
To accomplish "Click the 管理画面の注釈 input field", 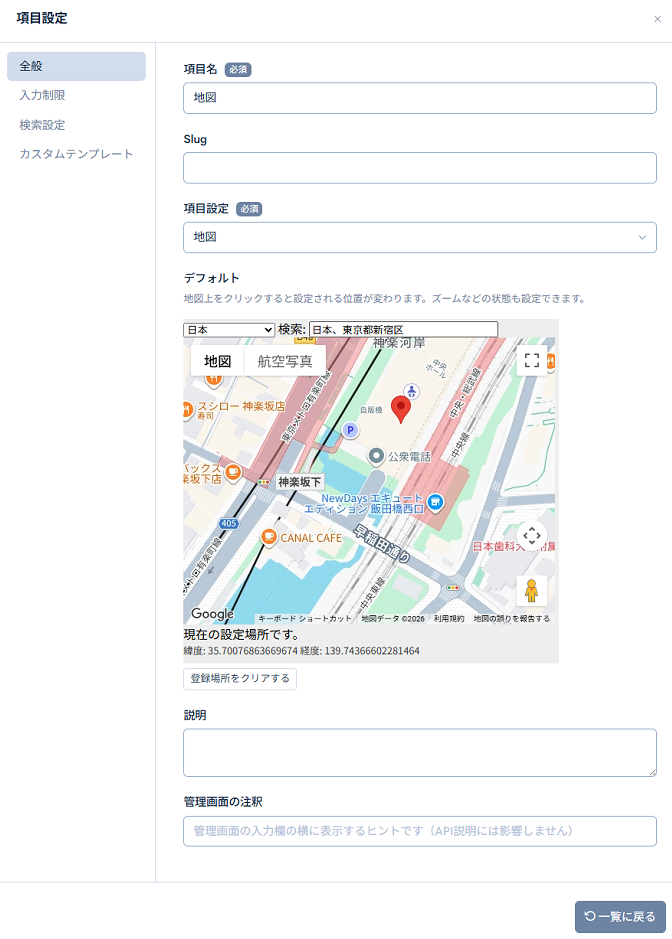I will (420, 831).
